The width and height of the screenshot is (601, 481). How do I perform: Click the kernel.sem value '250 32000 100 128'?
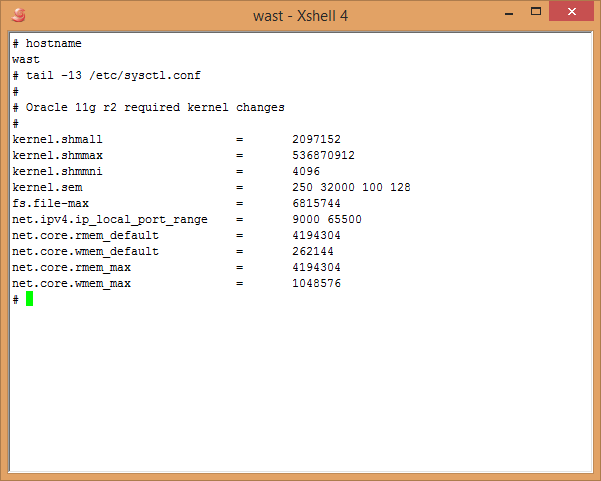pyautogui.click(x=351, y=187)
